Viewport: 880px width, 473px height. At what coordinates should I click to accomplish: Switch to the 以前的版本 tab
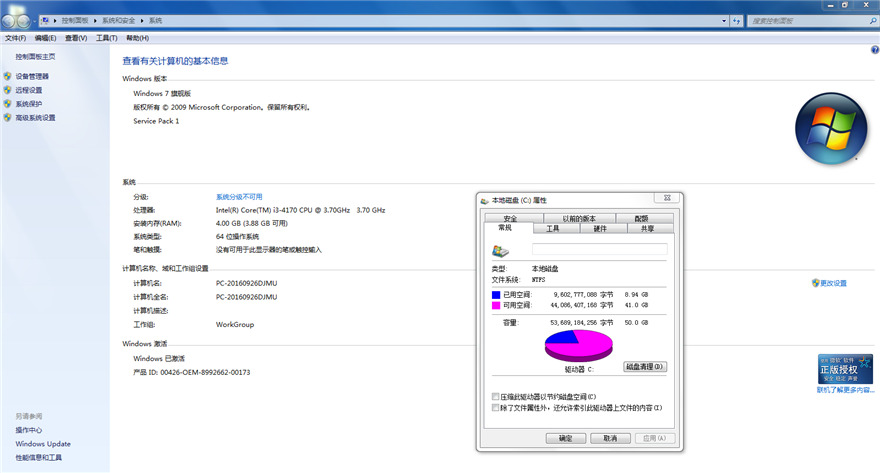point(579,218)
